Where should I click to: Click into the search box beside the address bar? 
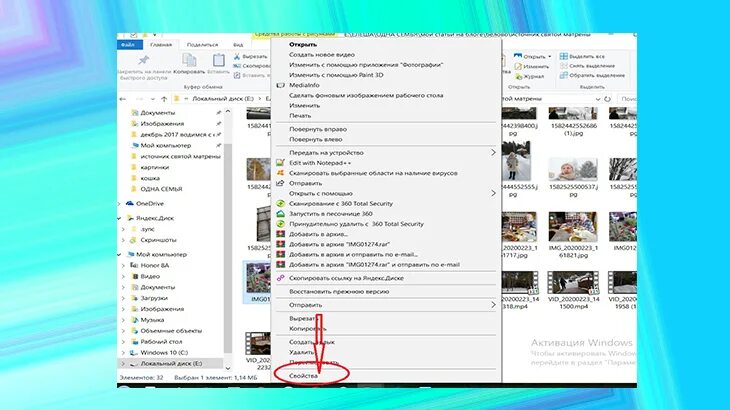coord(627,99)
